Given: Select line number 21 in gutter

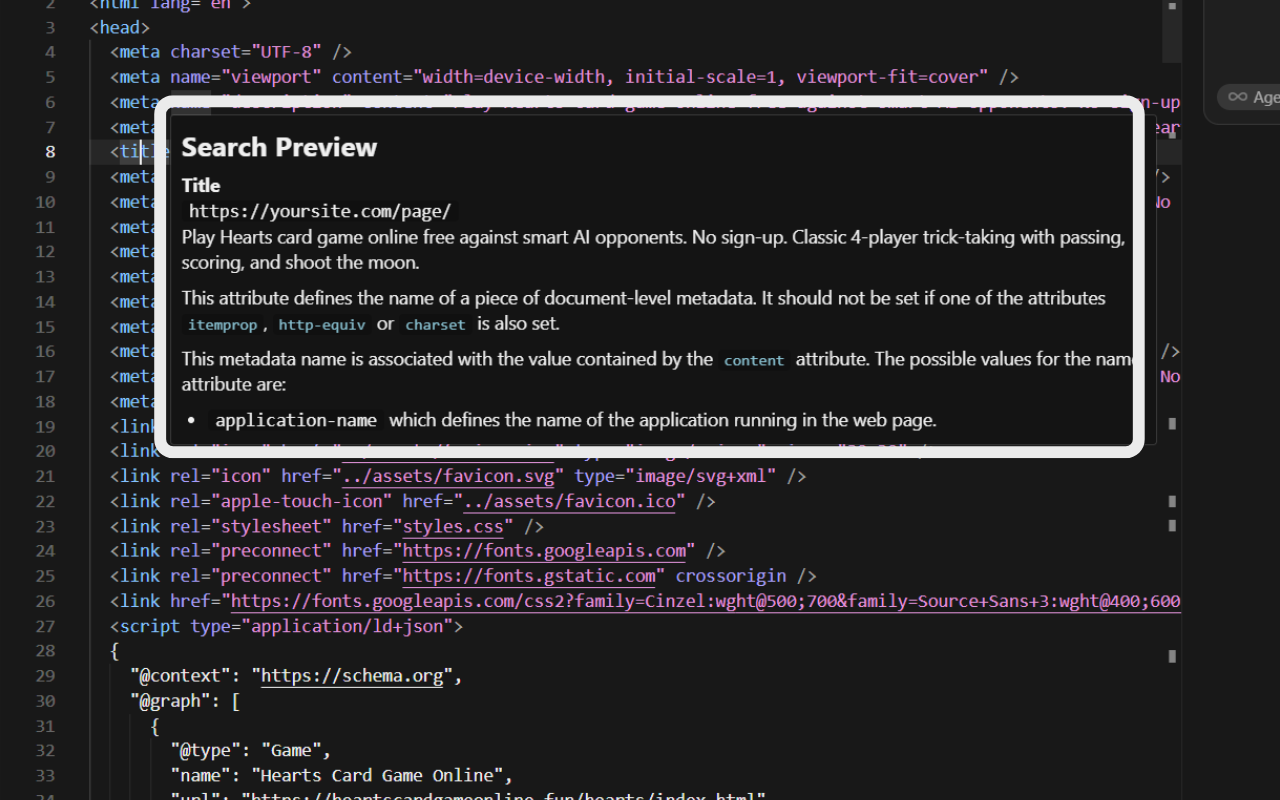Looking at the screenshot, I should pyautogui.click(x=45, y=476).
